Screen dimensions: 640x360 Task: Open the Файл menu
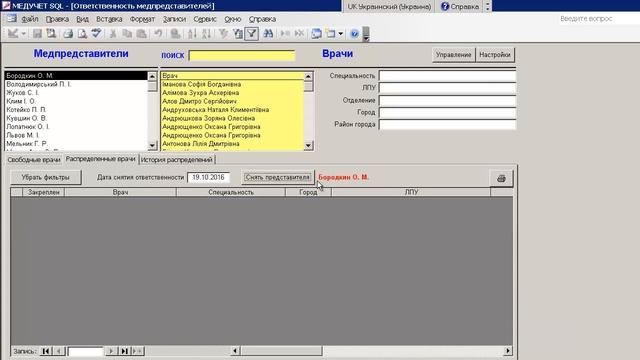point(29,19)
